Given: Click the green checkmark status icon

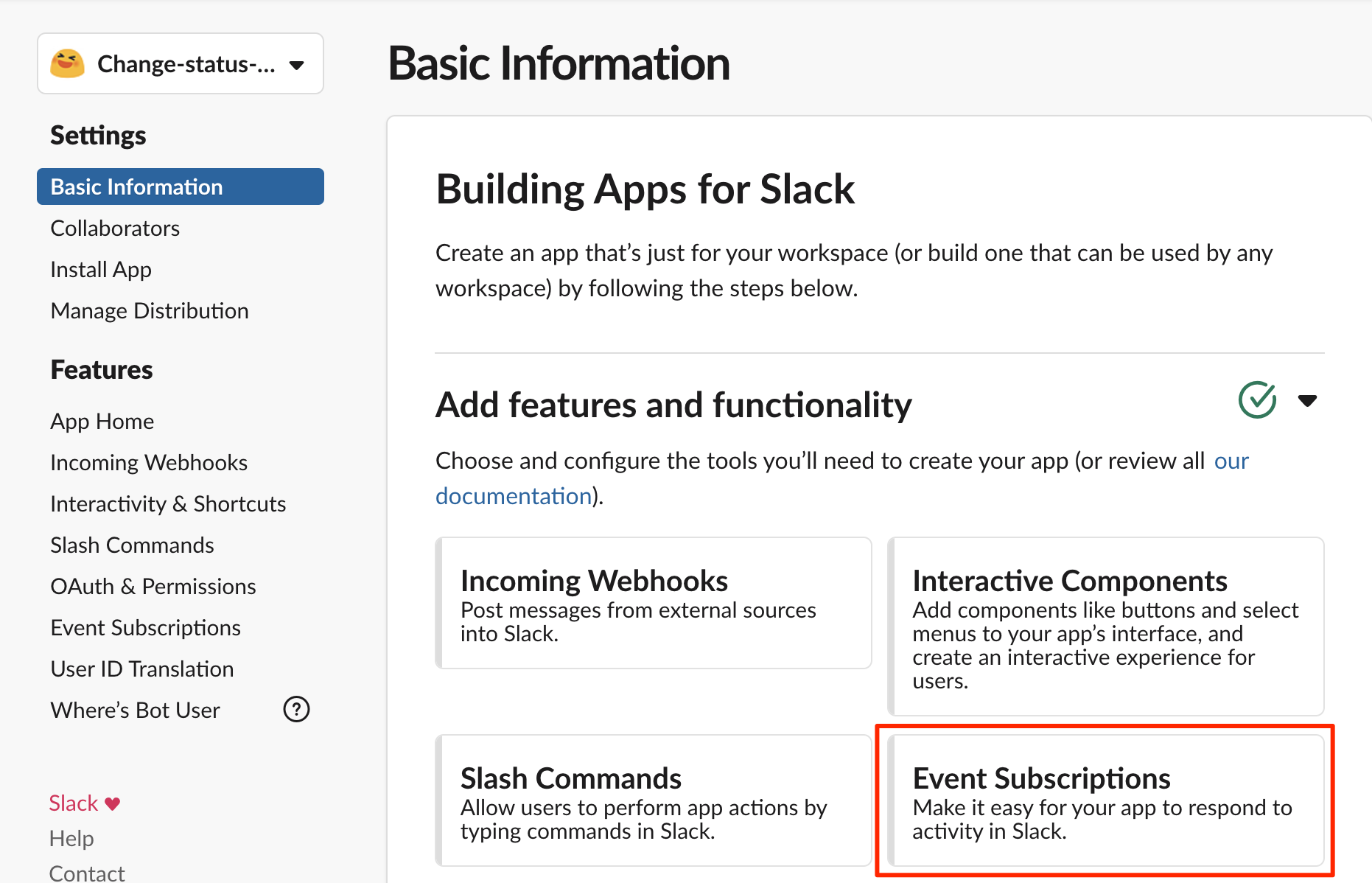Looking at the screenshot, I should [x=1257, y=399].
